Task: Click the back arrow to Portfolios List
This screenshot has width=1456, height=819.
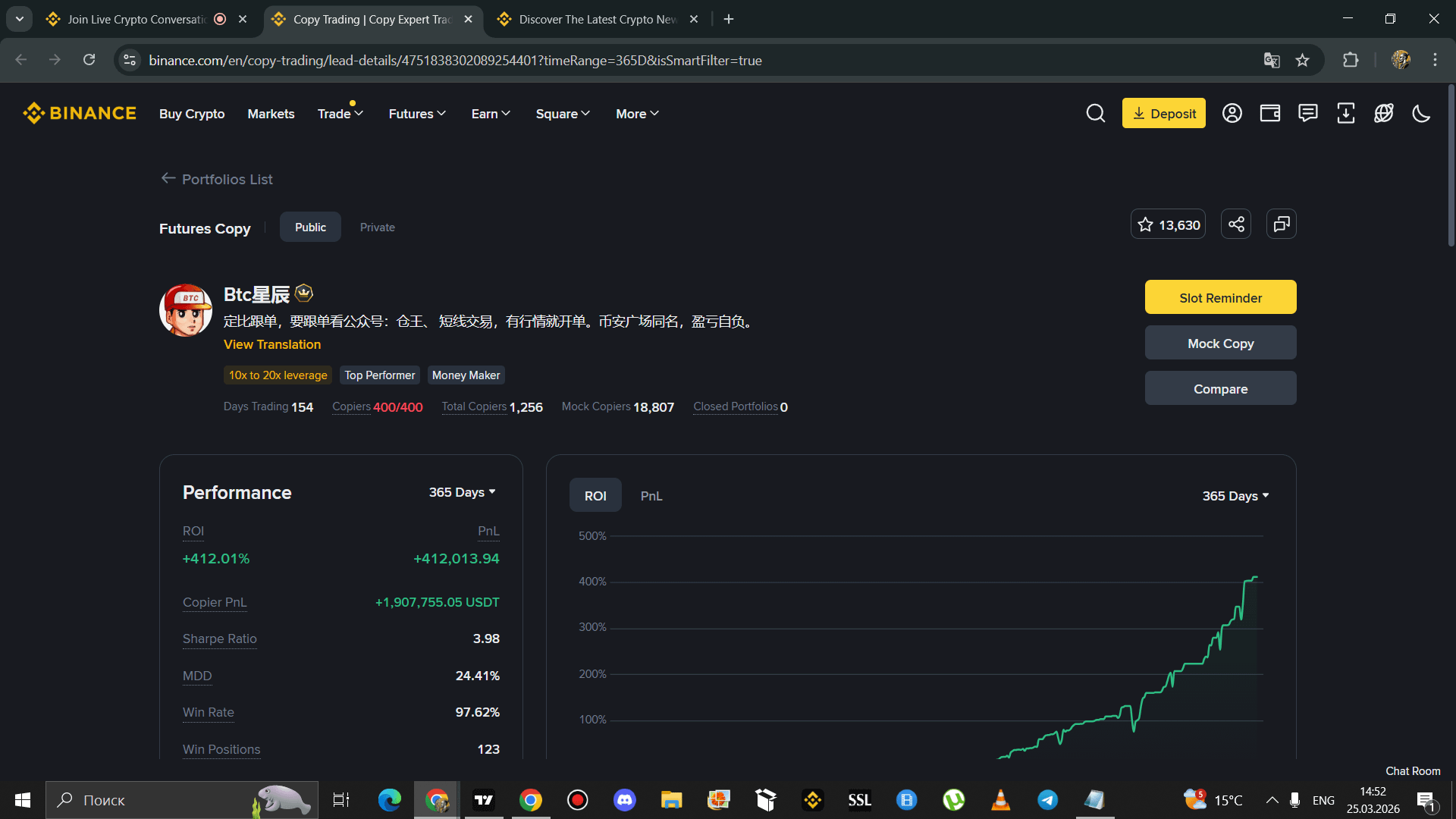Action: [168, 178]
